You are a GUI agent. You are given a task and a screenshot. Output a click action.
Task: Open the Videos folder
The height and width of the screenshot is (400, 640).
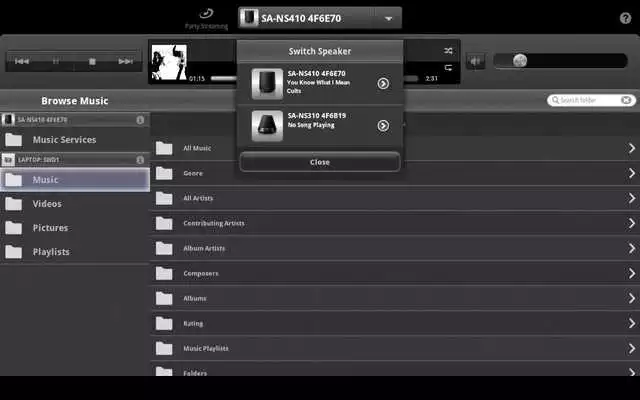[x=47, y=204]
